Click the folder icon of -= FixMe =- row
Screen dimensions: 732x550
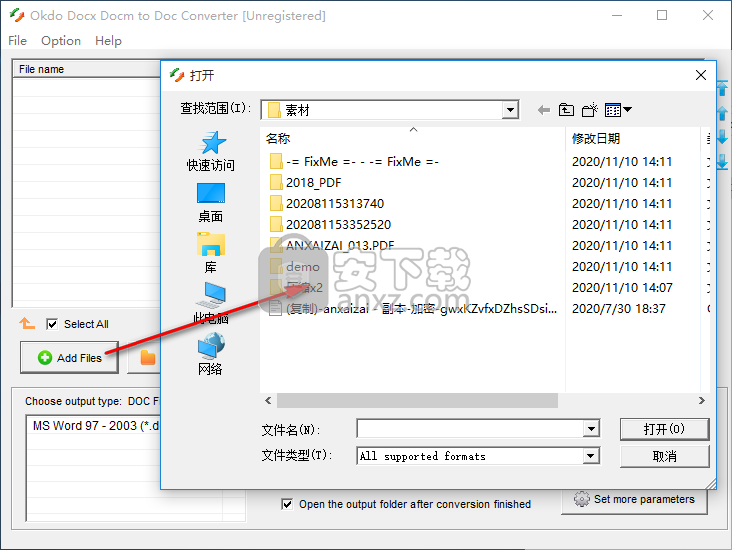click(276, 162)
